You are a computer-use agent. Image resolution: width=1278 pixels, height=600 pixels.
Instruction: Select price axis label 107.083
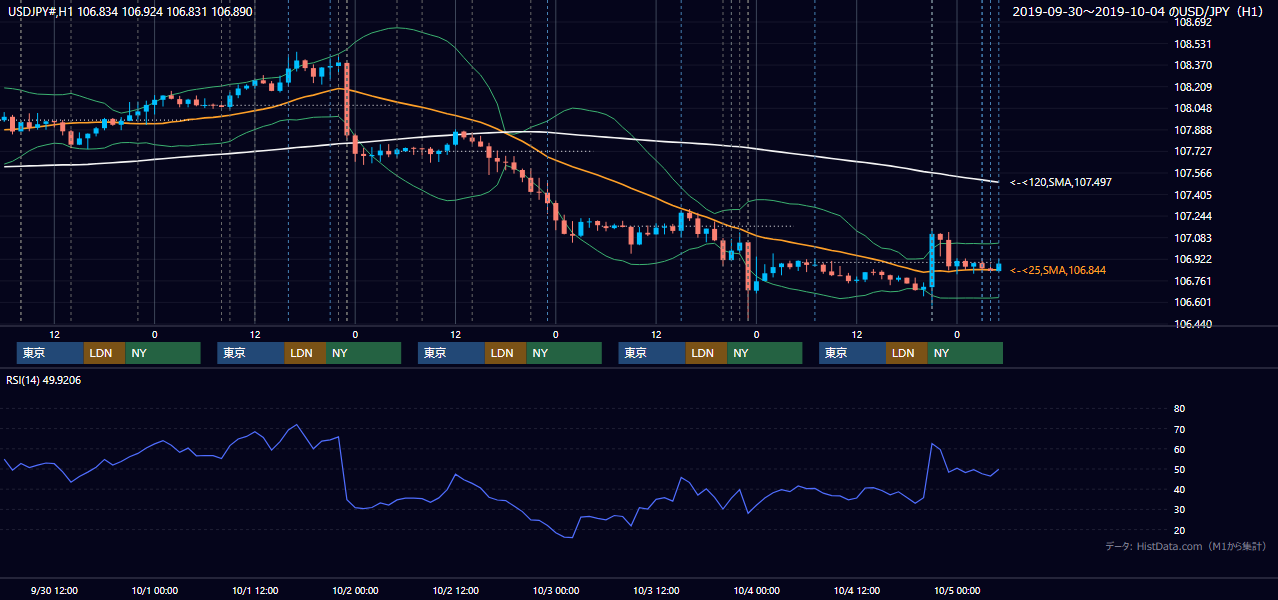(x=1193, y=238)
